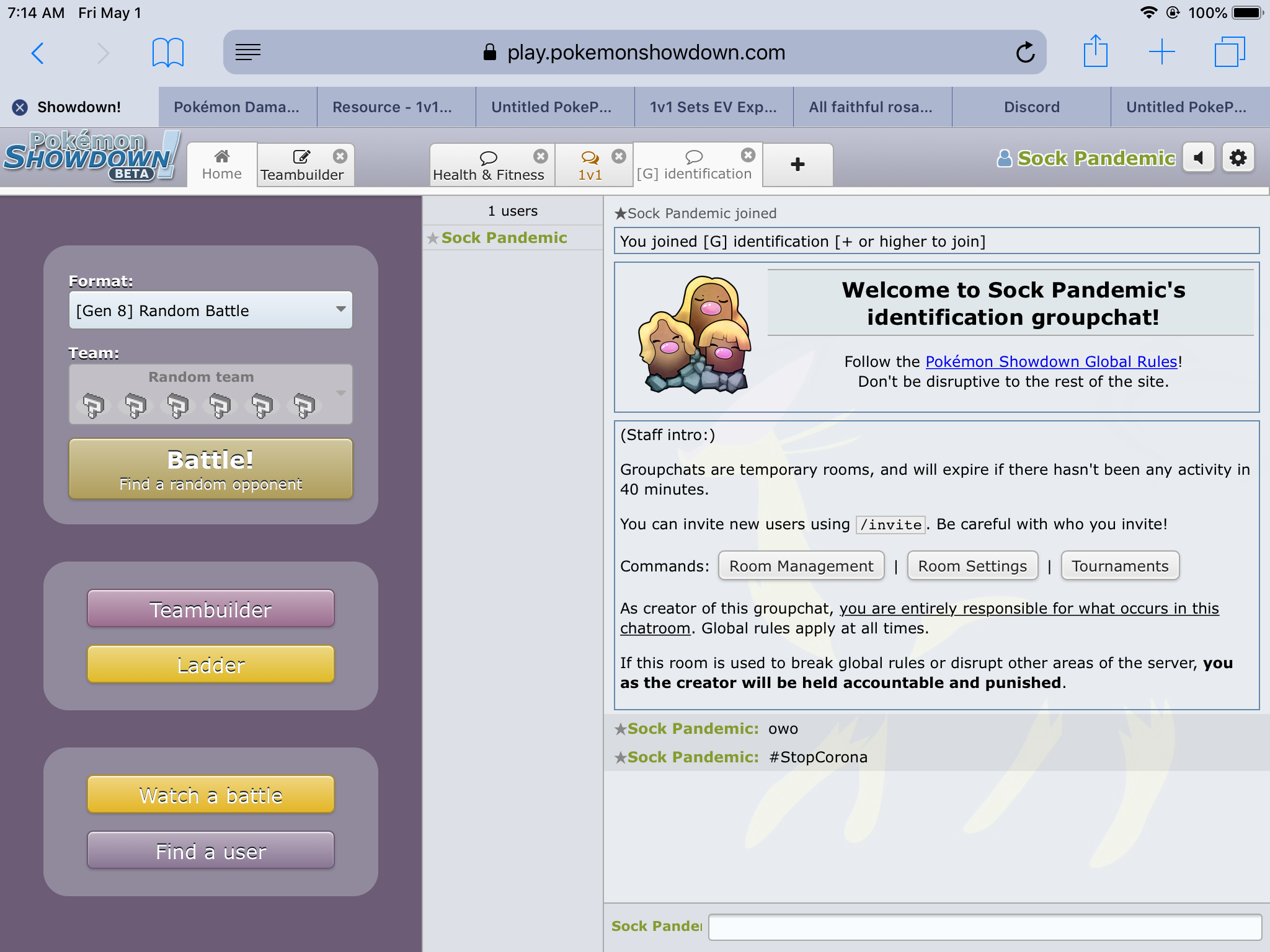
Task: Open Pokémon Showdown Global Rules link
Action: 1051,361
